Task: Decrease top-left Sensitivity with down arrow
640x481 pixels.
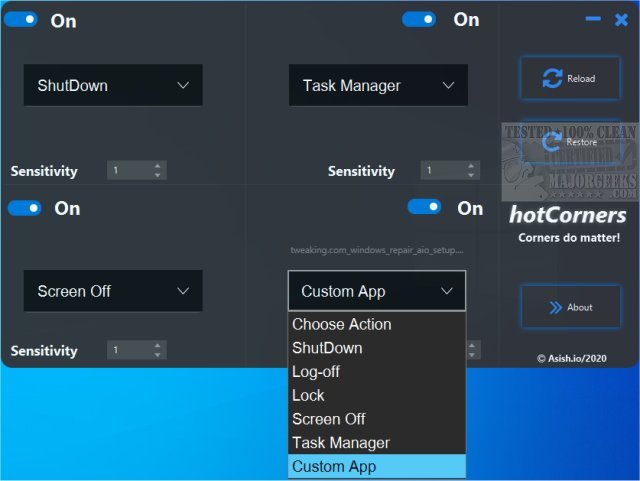Action: tap(158, 175)
